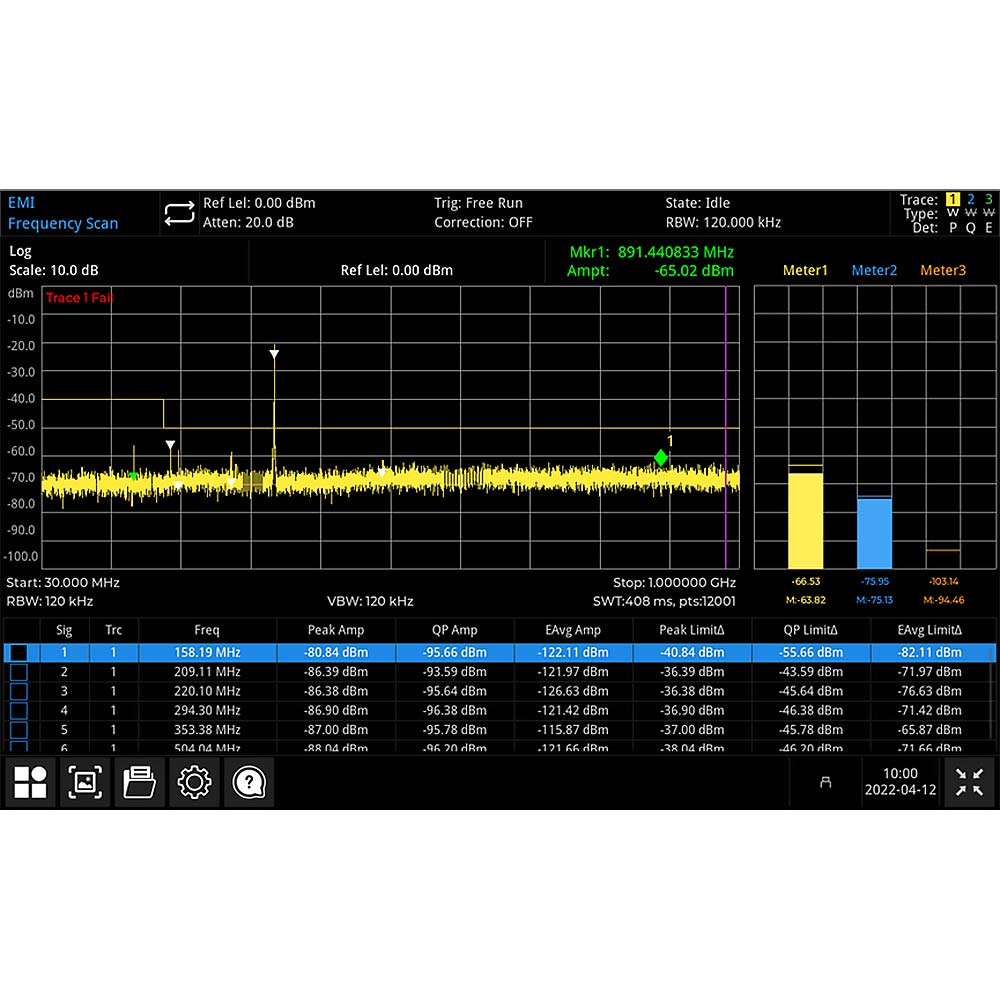This screenshot has width=1000, height=1000.
Task: Select the 209.11 MHz frequency cell
Action: point(207,672)
